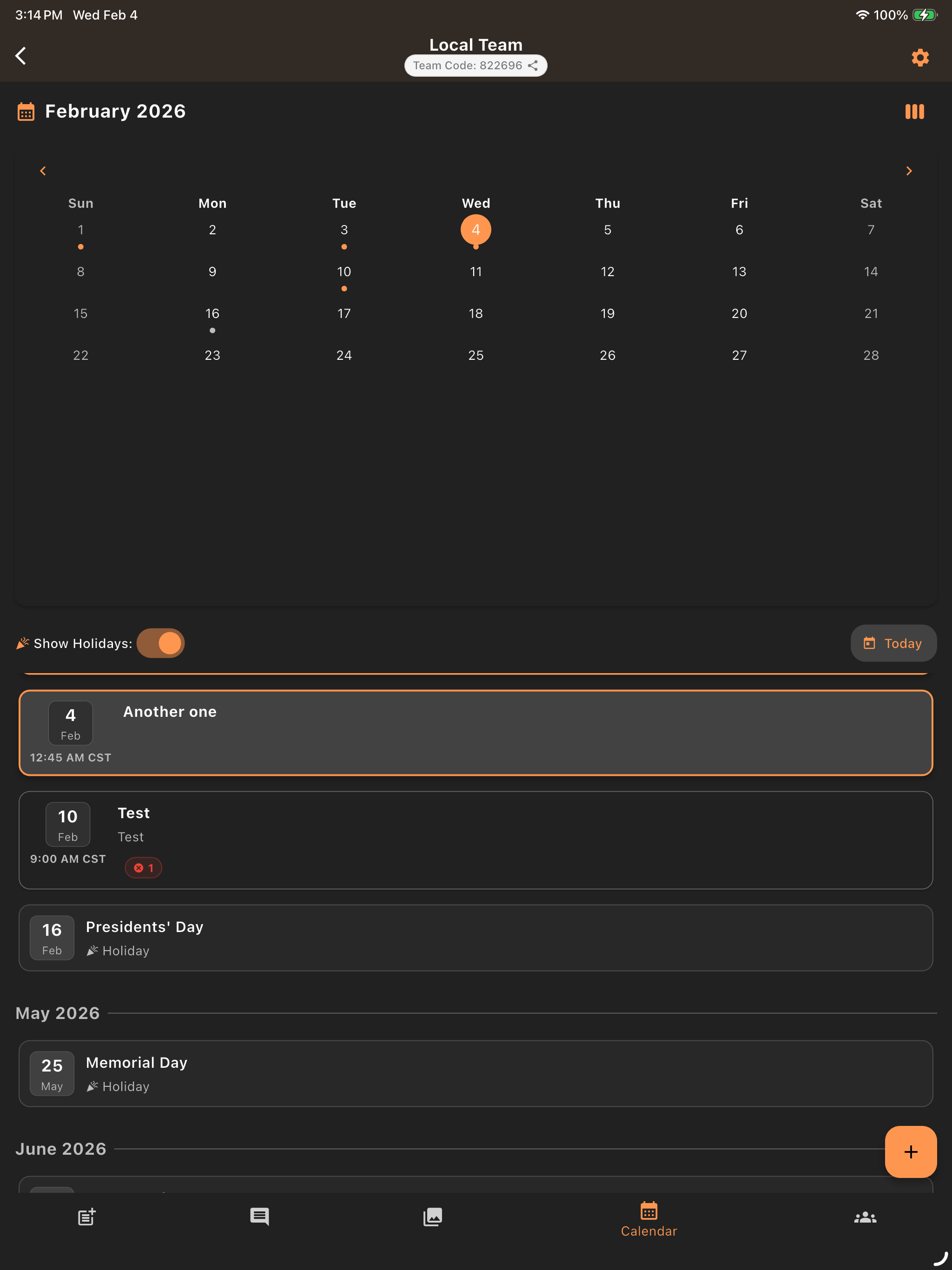Tap the Local Team title
The width and height of the screenshot is (952, 1270).
(x=476, y=45)
